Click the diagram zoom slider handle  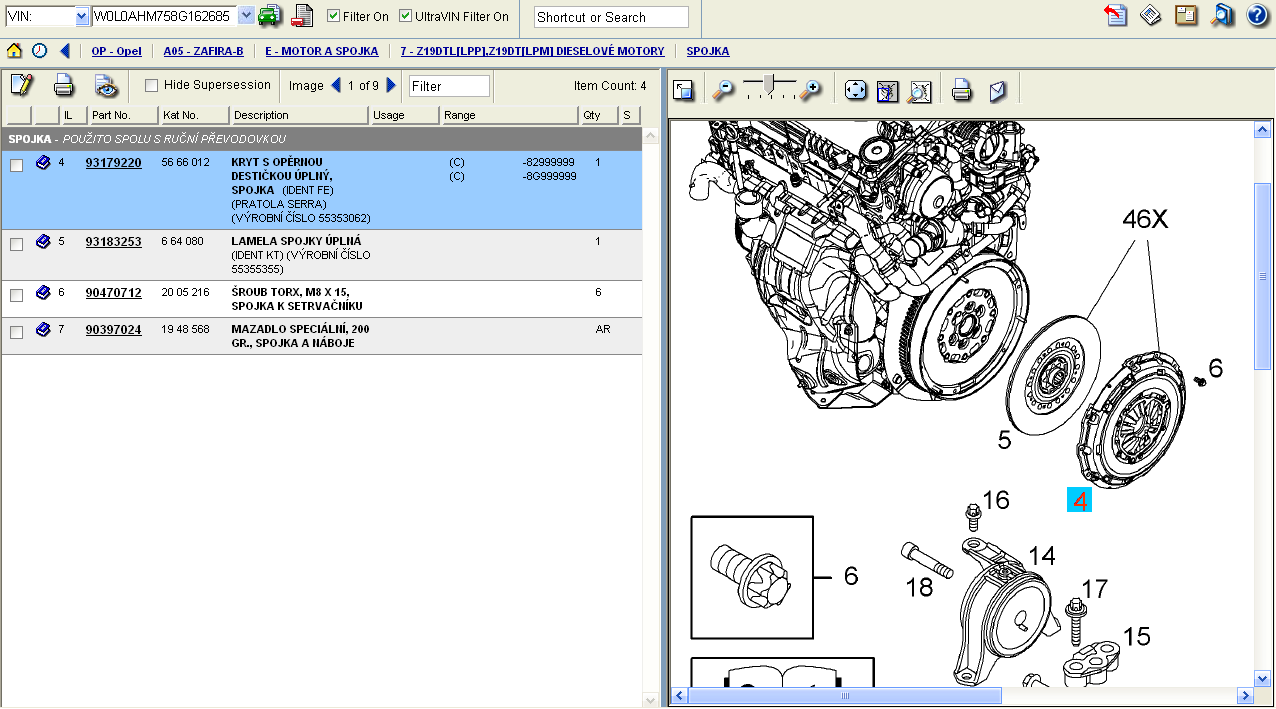(x=768, y=83)
